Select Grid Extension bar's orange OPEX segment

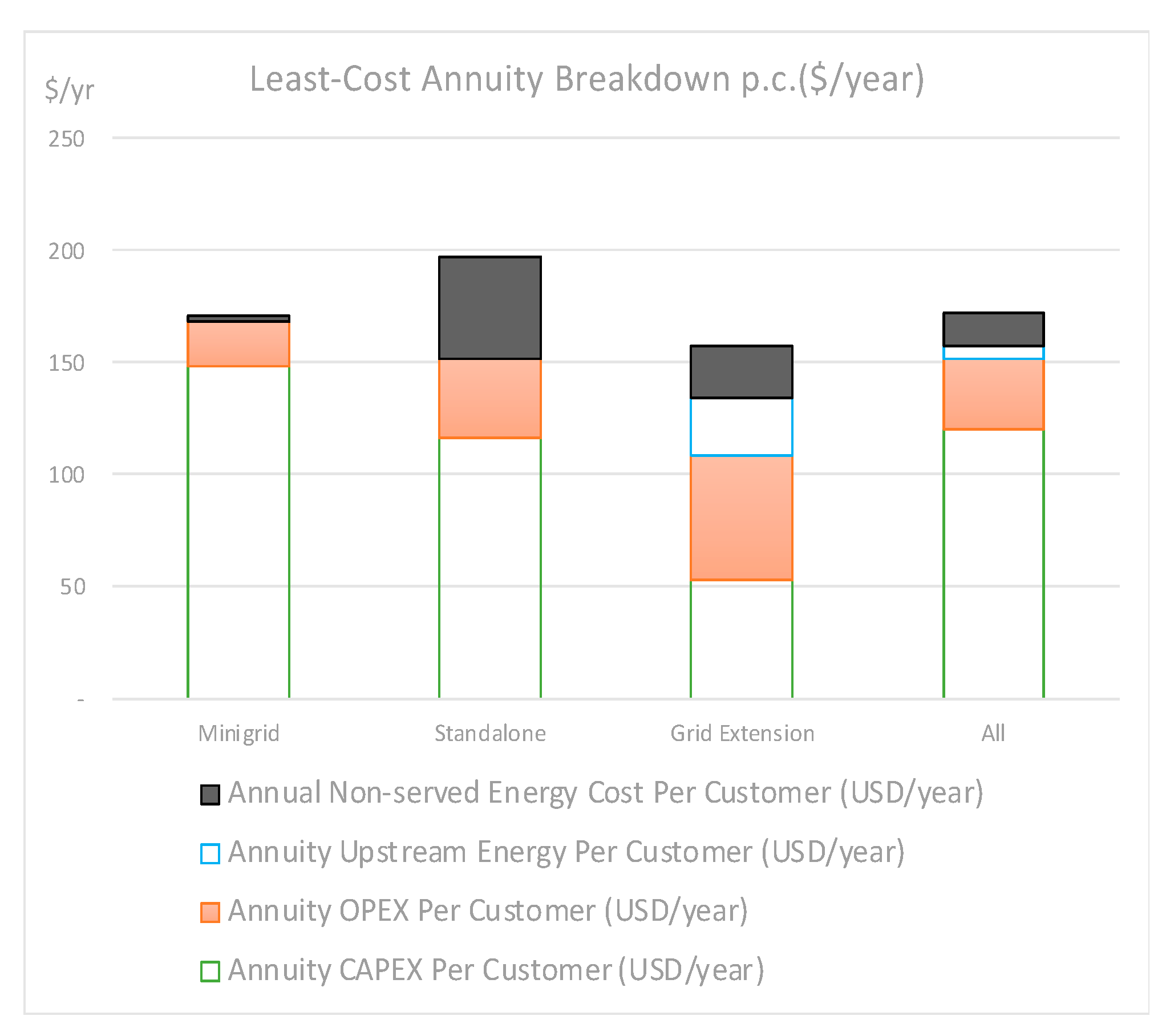[741, 517]
